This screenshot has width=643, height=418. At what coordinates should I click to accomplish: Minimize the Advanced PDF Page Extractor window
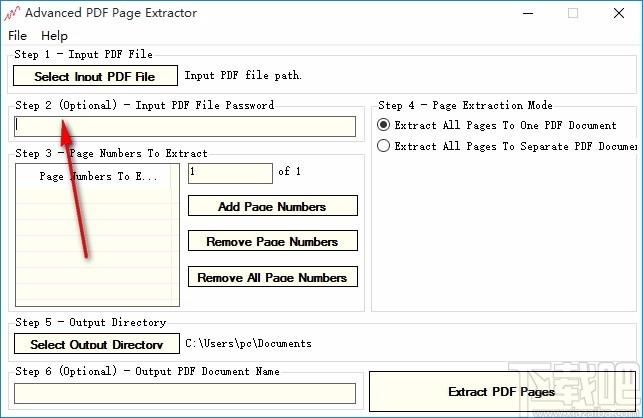528,13
